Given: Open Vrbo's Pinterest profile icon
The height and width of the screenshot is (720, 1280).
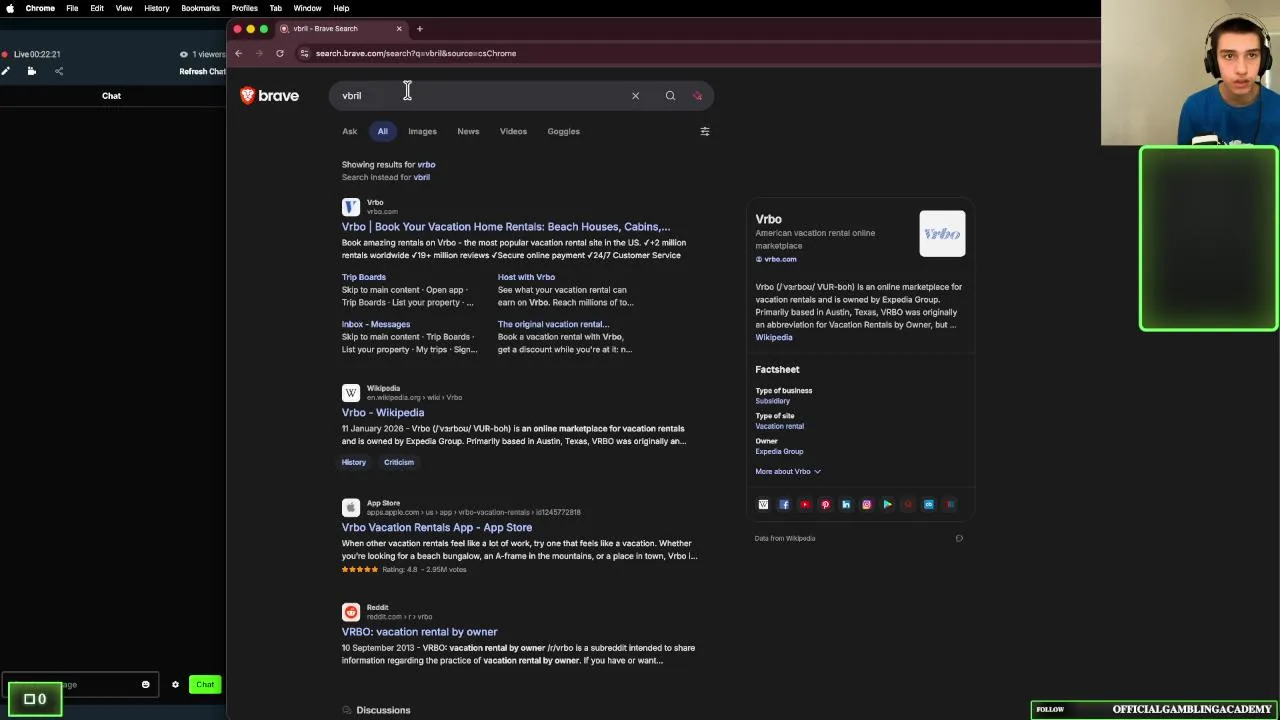Looking at the screenshot, I should pos(825,505).
